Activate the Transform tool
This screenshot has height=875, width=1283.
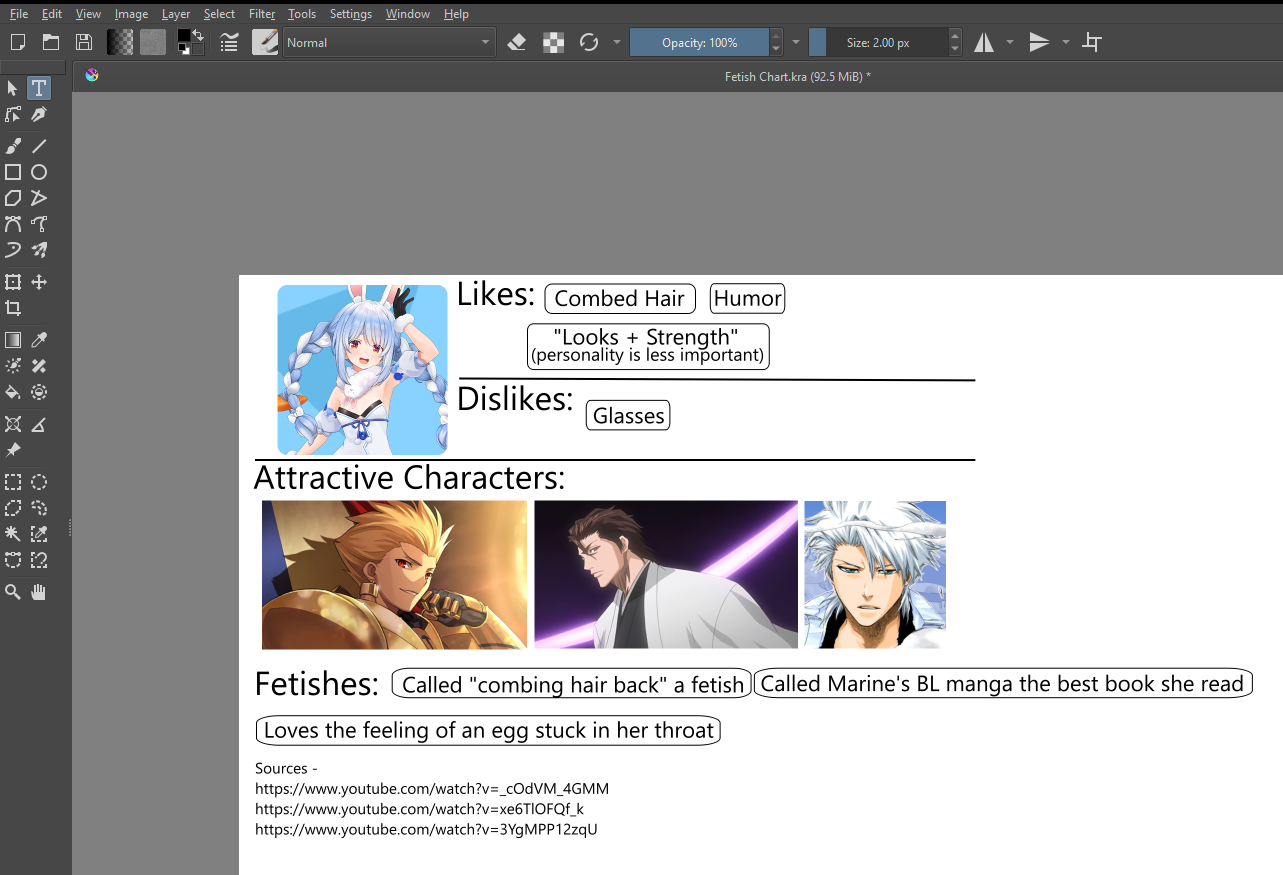(13, 282)
